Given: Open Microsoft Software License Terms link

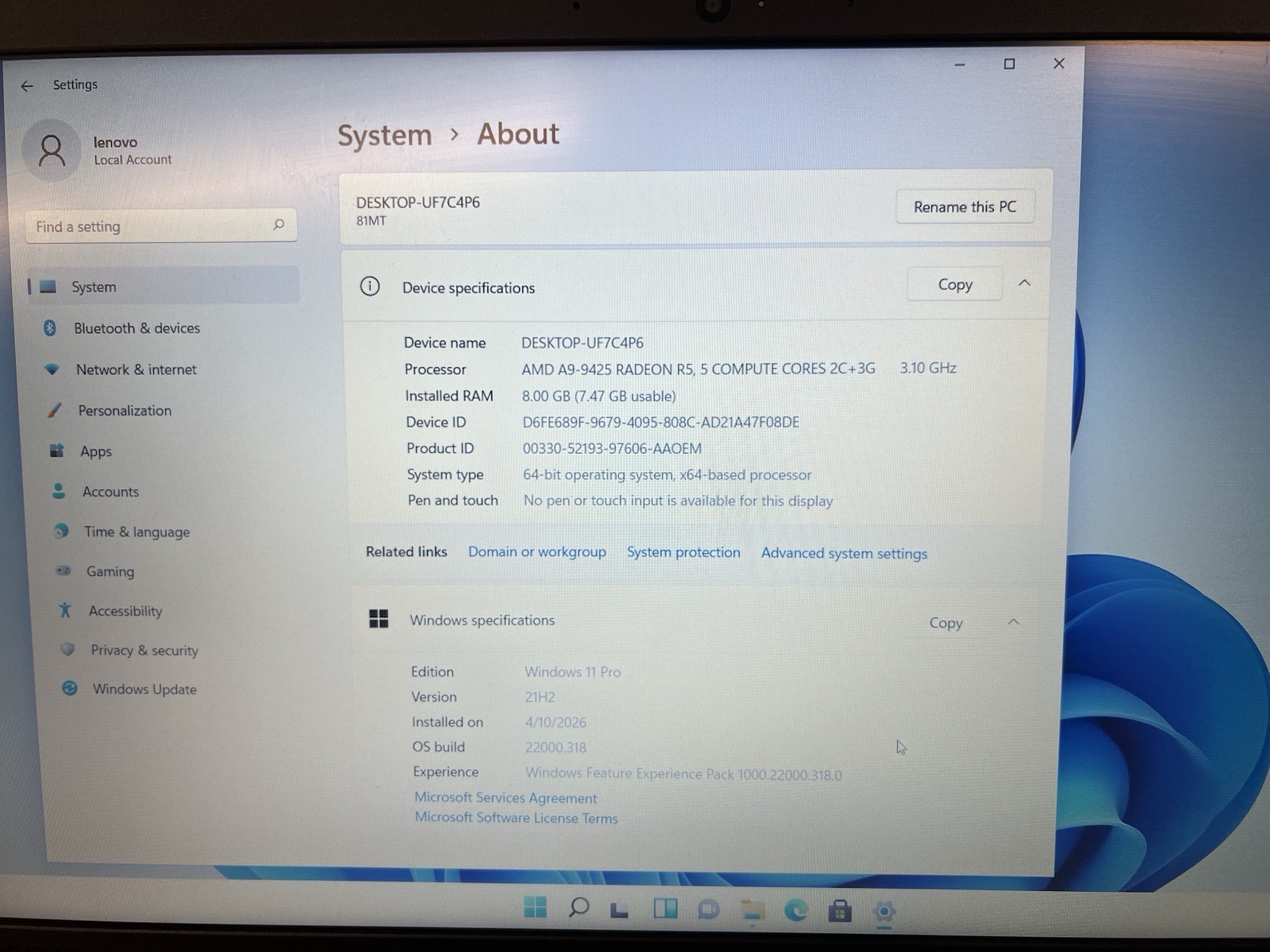Looking at the screenshot, I should click(516, 817).
